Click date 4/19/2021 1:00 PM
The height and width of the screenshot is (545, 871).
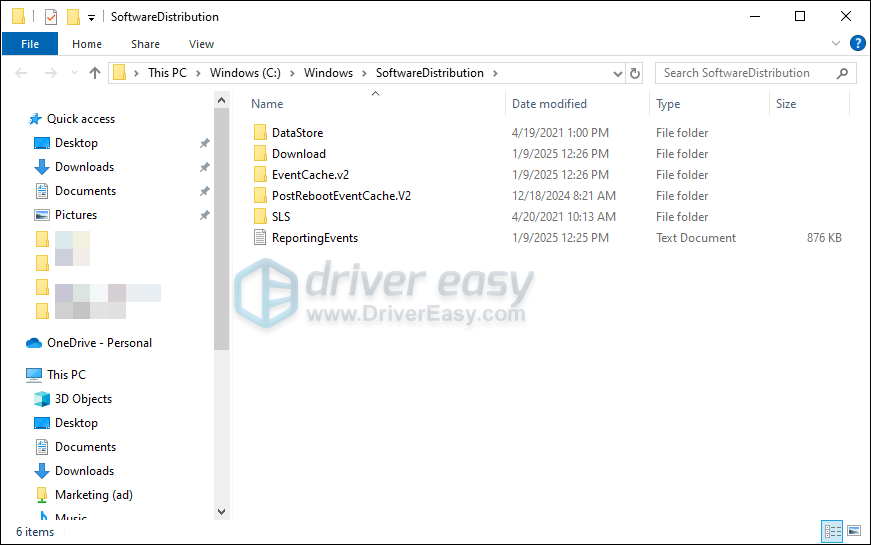pyautogui.click(x=560, y=133)
